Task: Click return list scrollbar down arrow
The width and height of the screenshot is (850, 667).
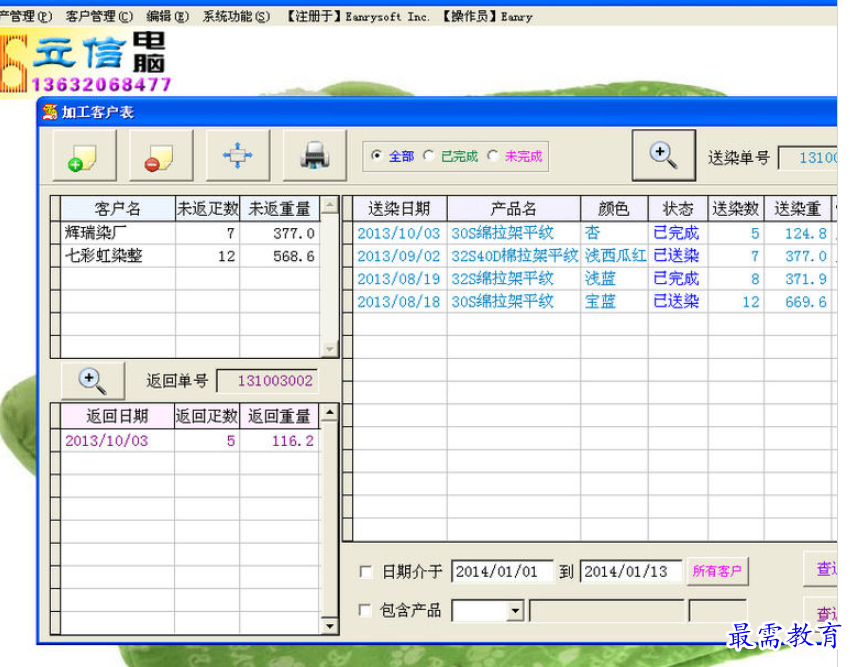Action: click(328, 626)
